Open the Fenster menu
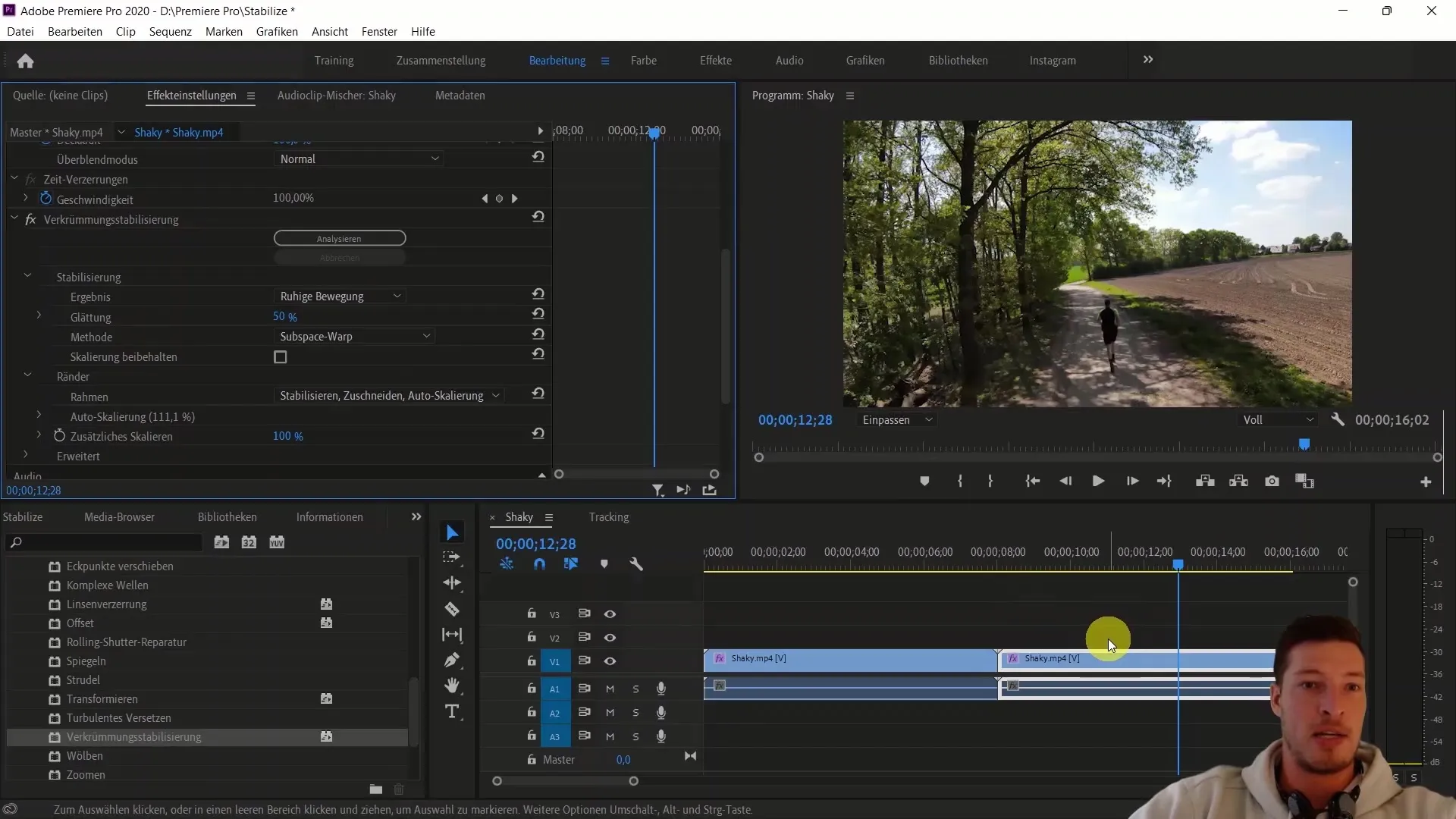This screenshot has height=819, width=1456. click(379, 31)
